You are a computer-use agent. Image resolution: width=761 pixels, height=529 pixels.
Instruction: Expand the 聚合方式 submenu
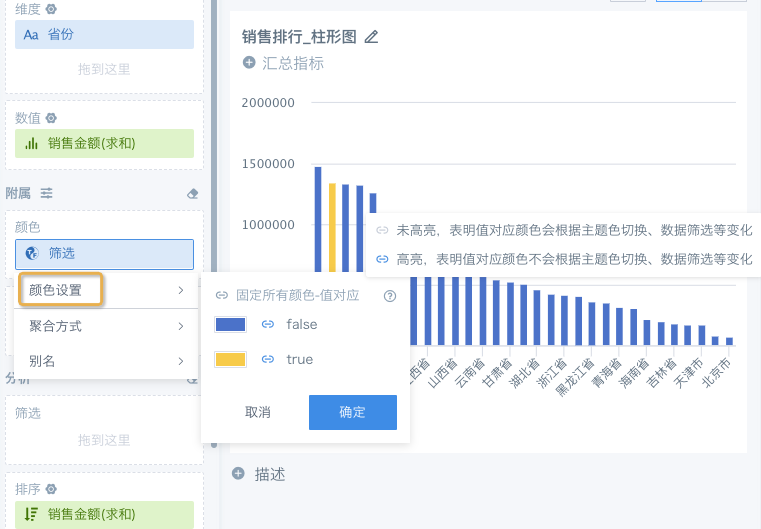180,326
